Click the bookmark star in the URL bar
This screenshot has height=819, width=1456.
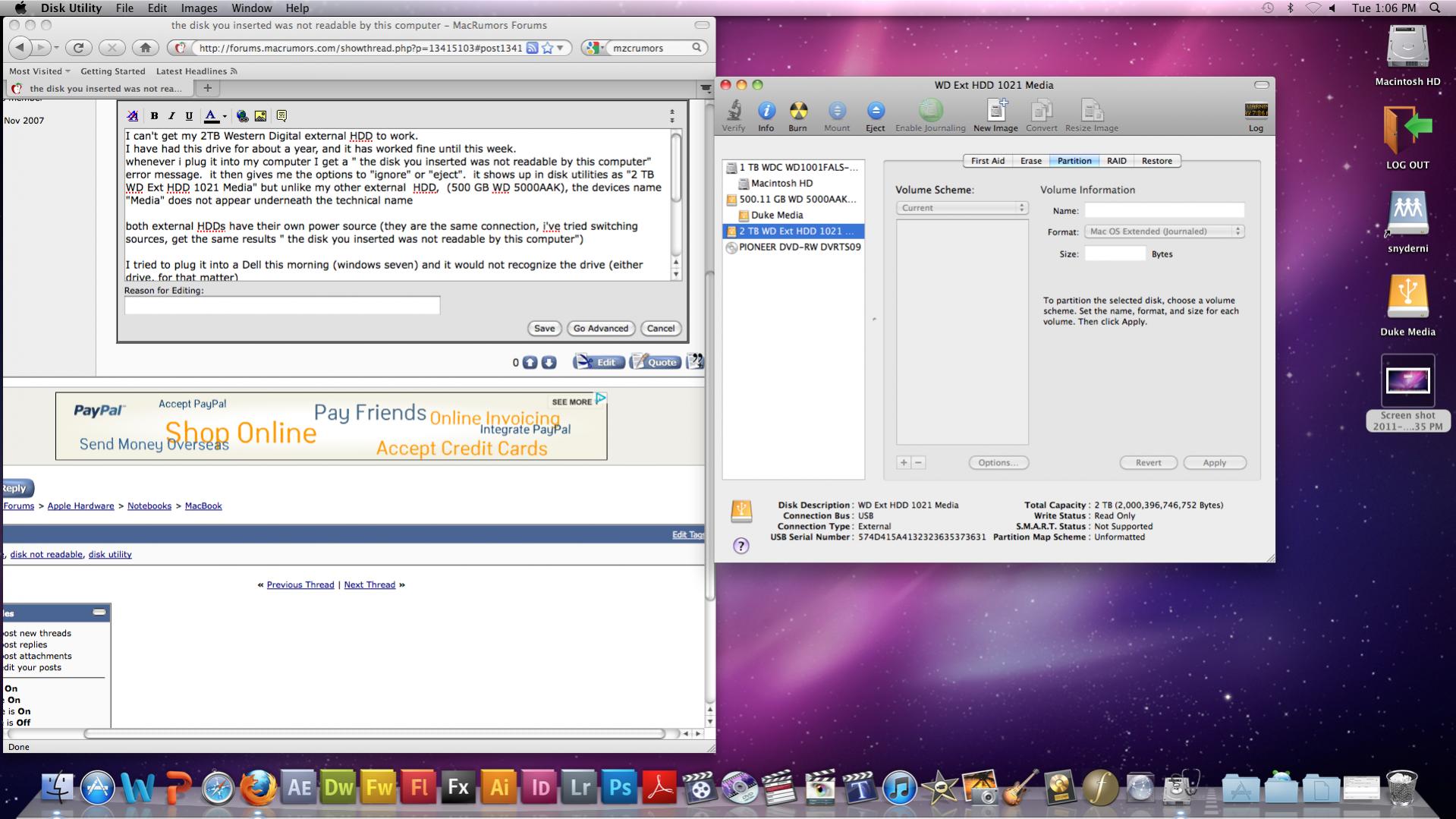[x=547, y=48]
